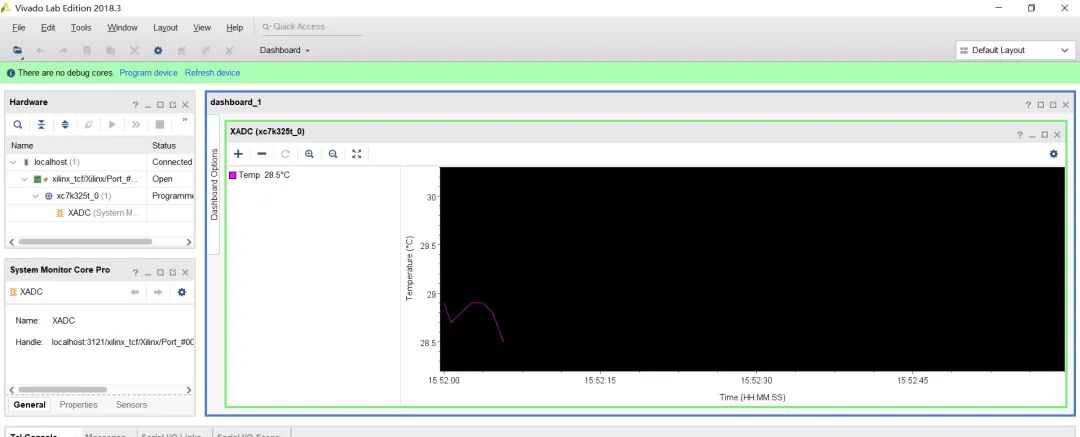Open the Window menu
This screenshot has height=437, width=1080.
click(x=123, y=28)
